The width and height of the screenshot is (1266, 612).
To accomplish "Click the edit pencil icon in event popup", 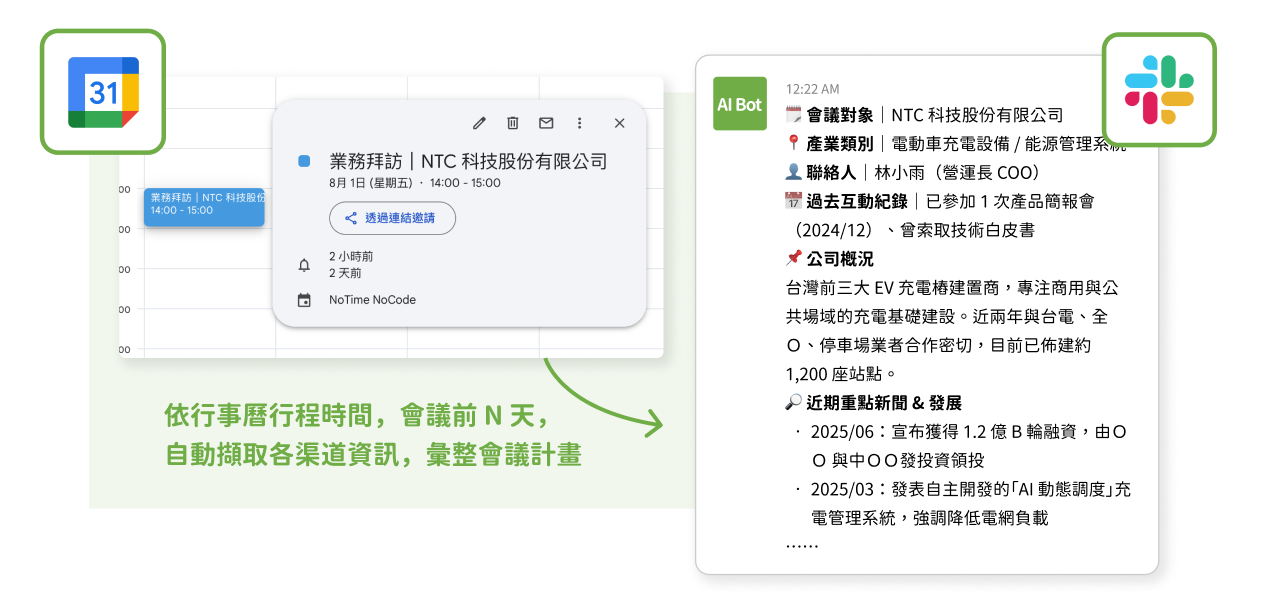I will tap(479, 123).
